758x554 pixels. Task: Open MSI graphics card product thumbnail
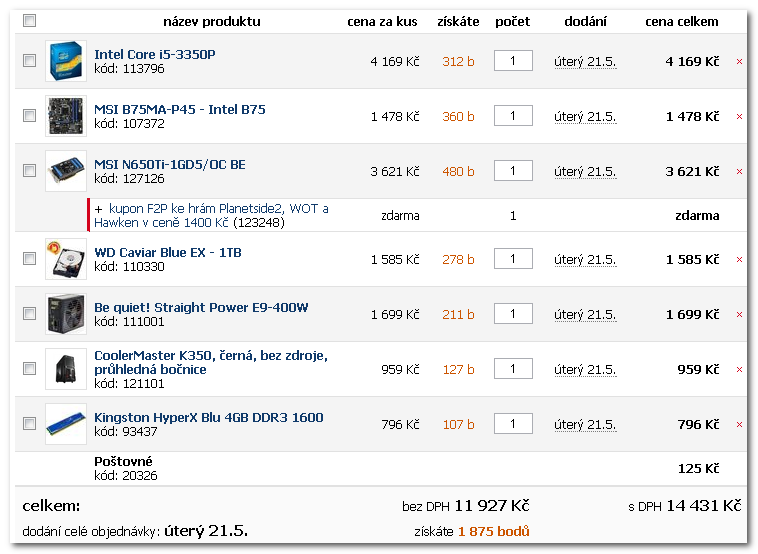(x=66, y=171)
